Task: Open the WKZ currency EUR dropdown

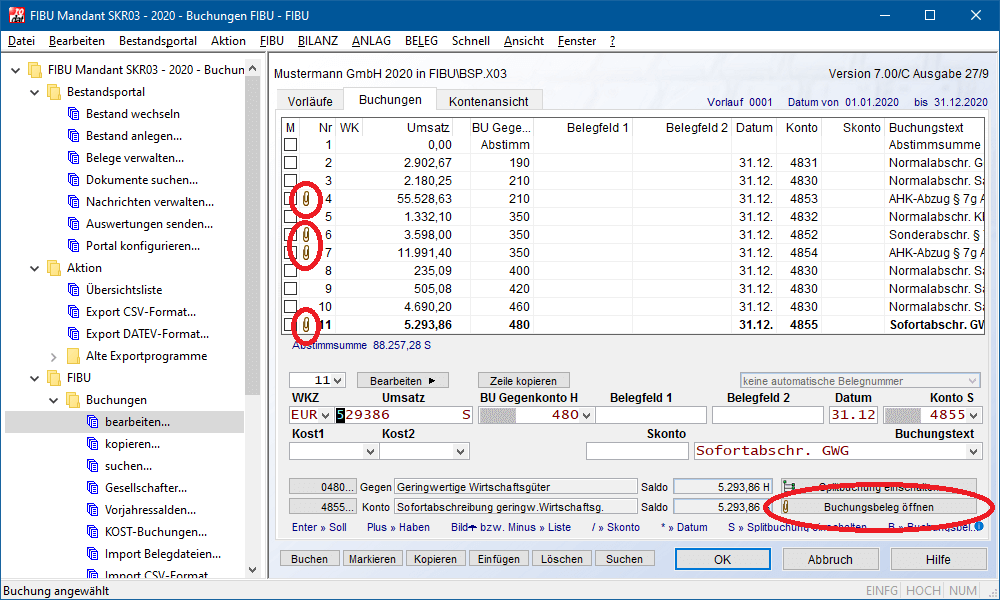Action: coord(325,415)
